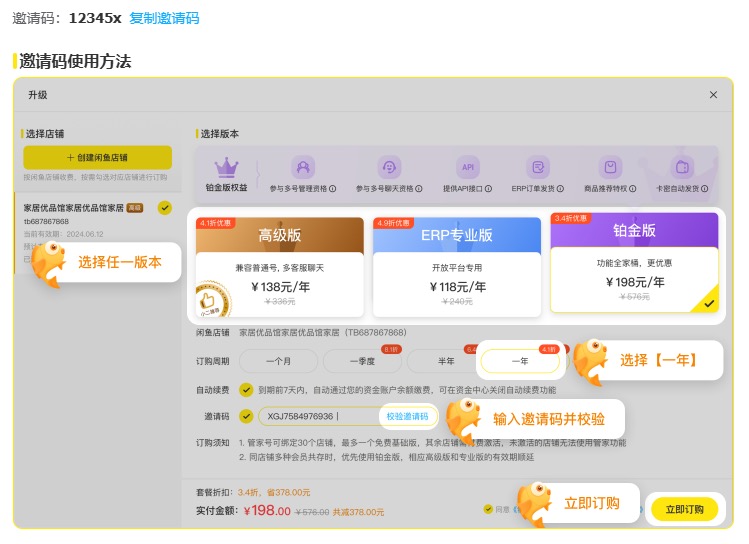Viewport: 749px width, 544px height.
Task: Click the 铂金版权益 crown icon
Action: [226, 167]
